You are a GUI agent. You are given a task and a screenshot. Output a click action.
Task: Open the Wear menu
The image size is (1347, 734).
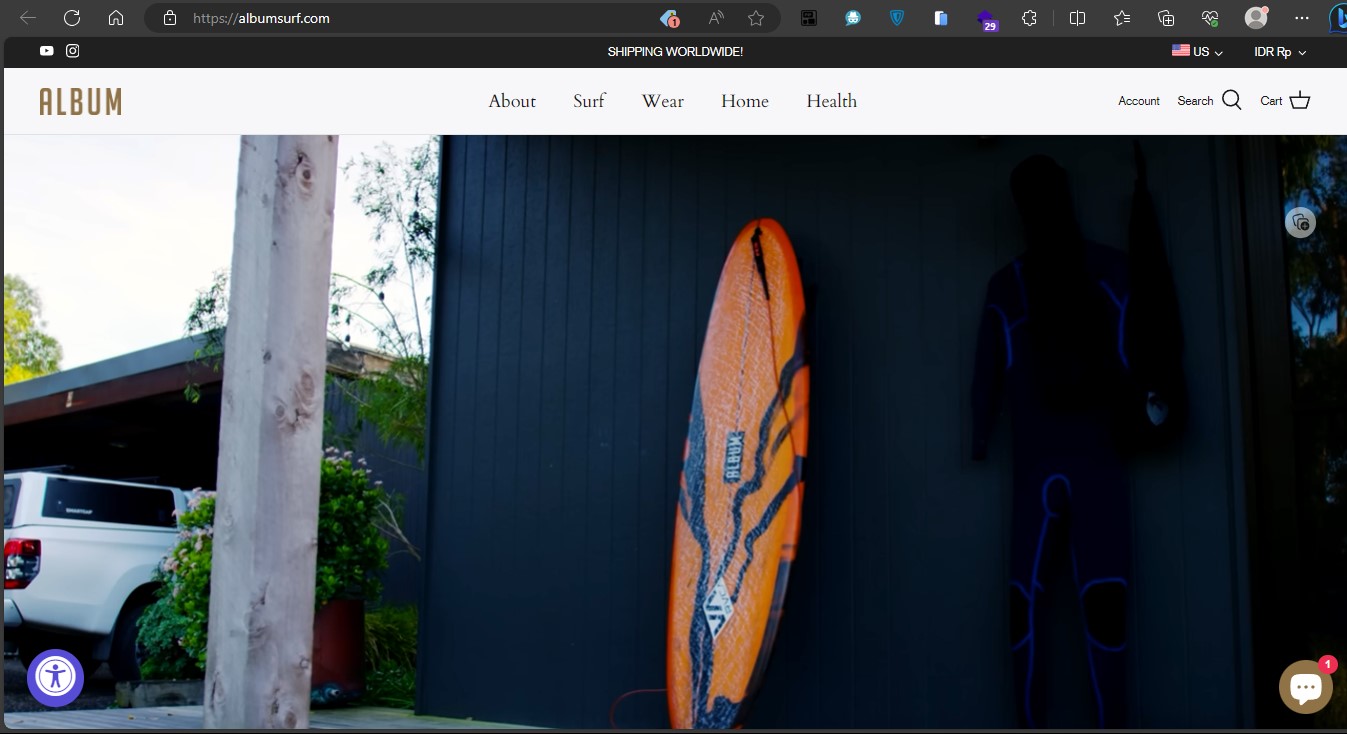point(663,101)
